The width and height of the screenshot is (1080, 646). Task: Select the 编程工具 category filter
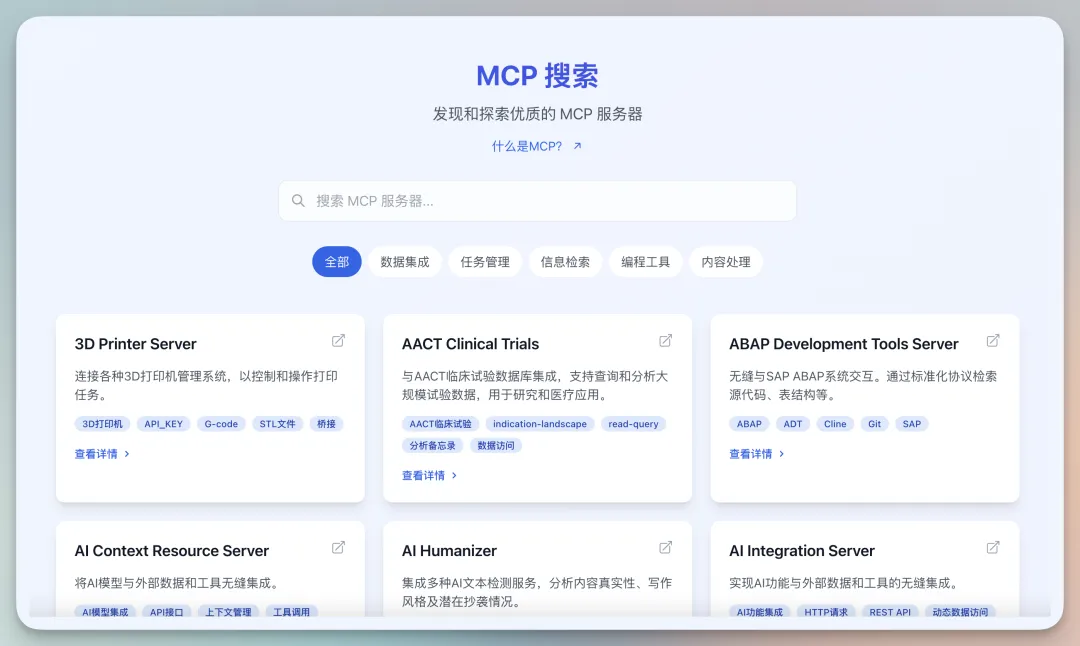pos(645,262)
